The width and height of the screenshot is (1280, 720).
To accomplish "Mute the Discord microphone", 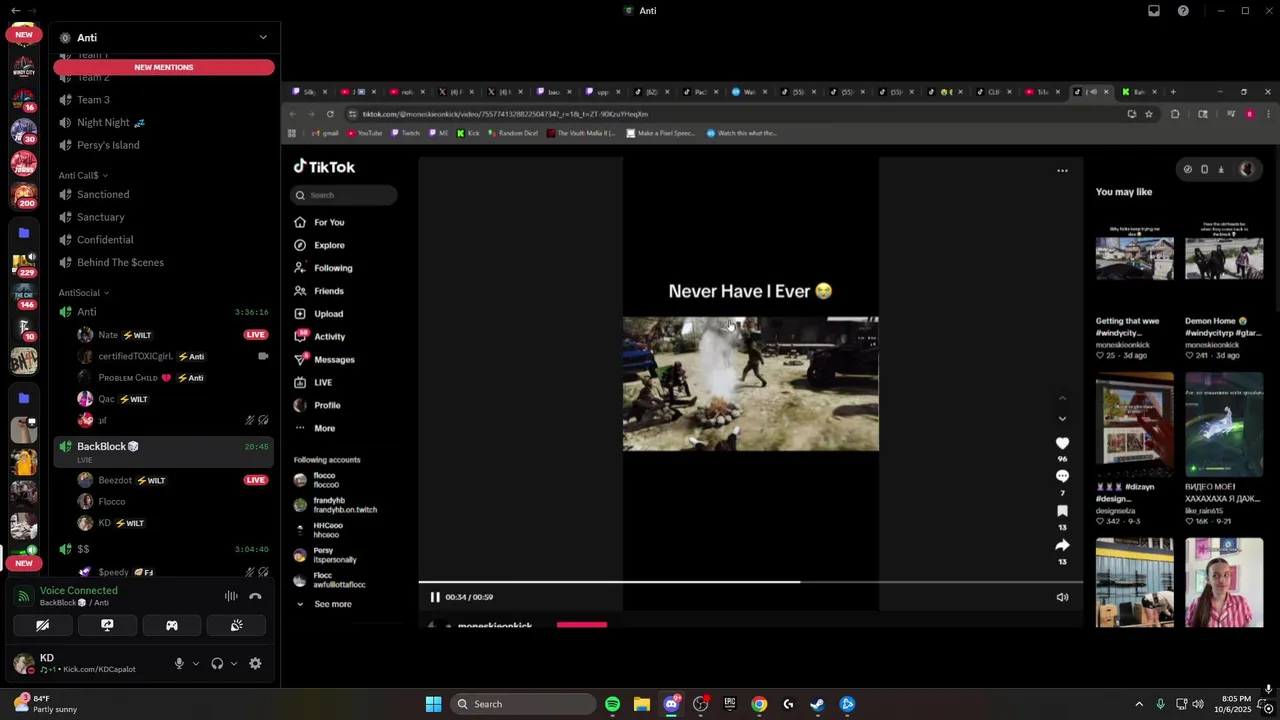I will click(x=179, y=663).
